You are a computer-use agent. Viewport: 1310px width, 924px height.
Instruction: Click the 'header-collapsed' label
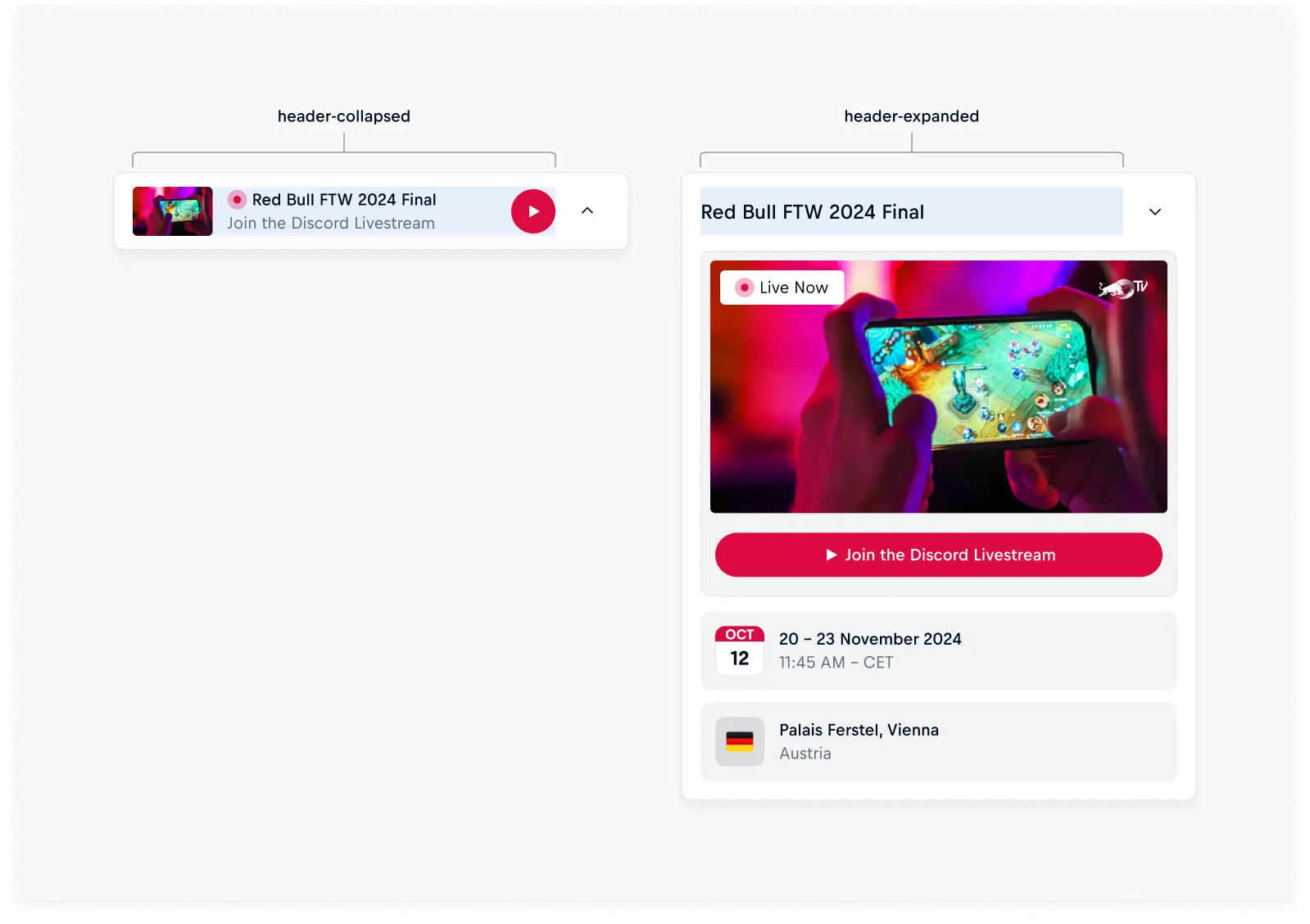344,116
